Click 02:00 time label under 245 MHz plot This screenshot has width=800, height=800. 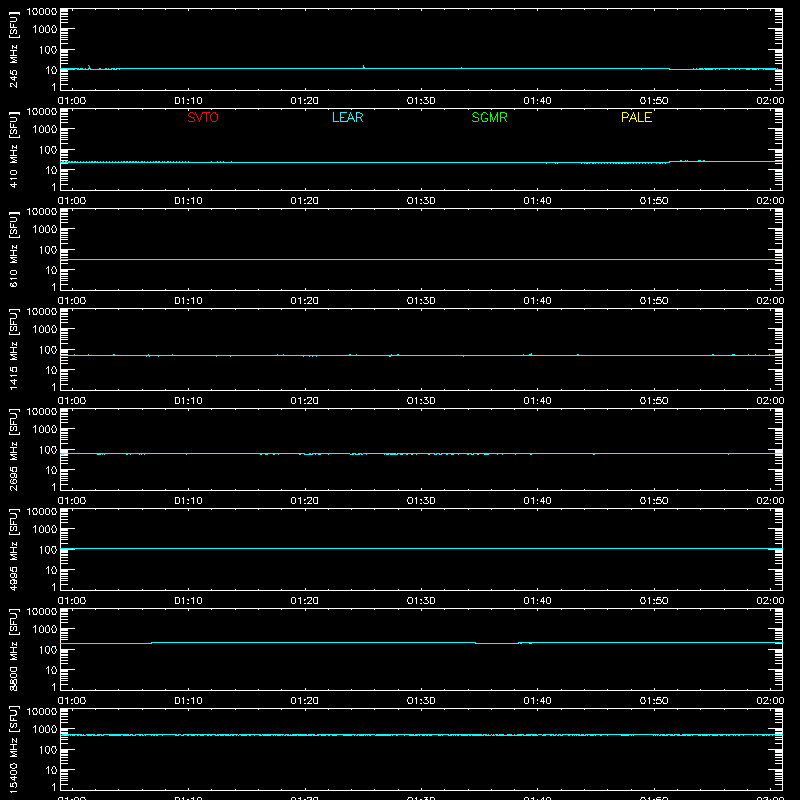[x=770, y=101]
